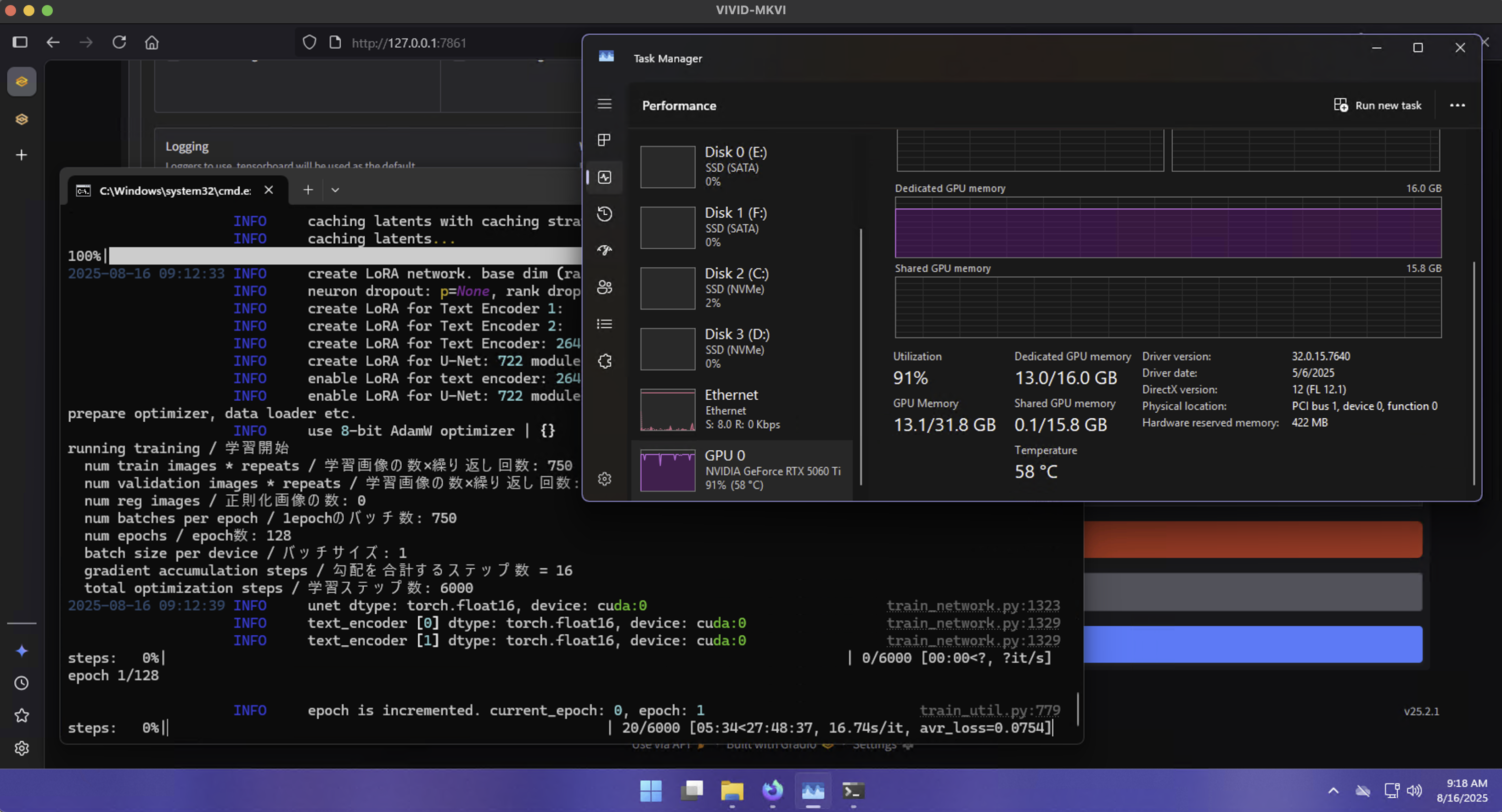Open App history page icon

click(605, 214)
